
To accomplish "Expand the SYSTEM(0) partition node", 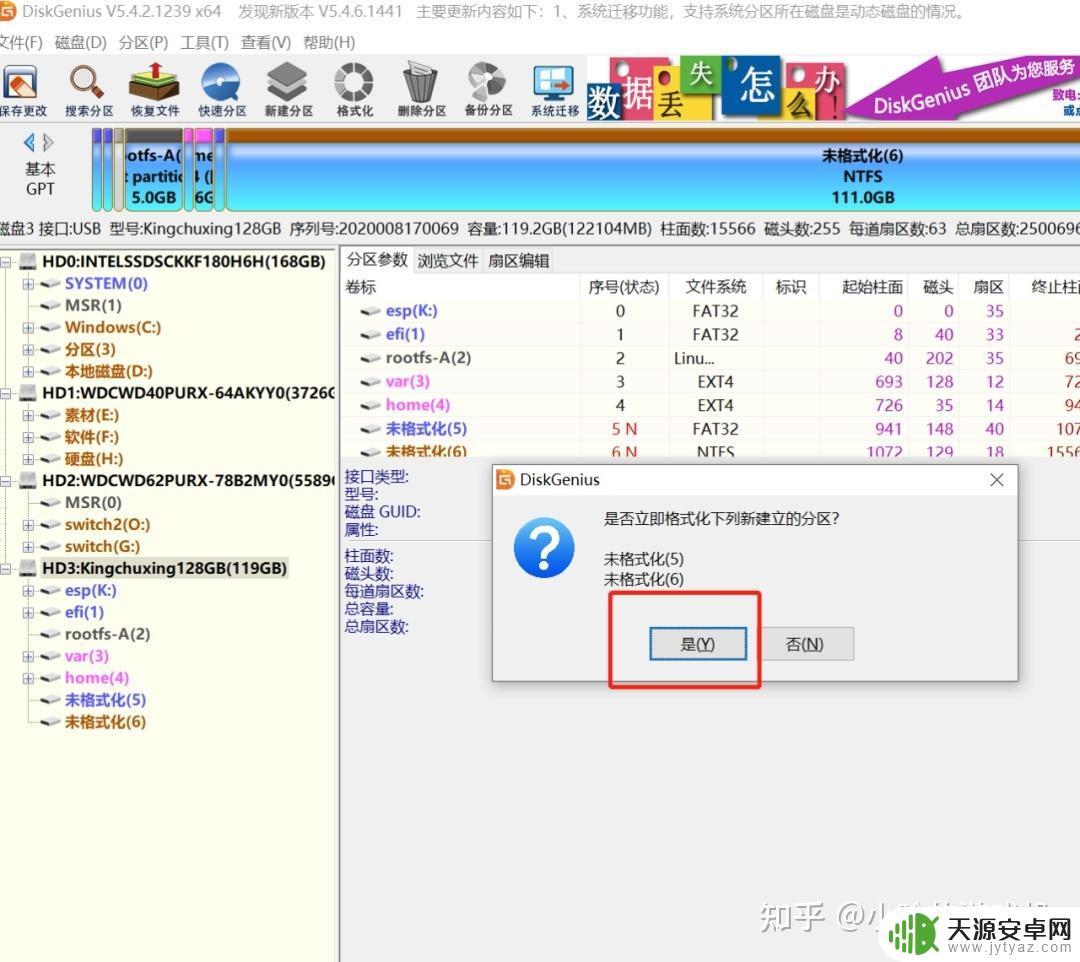I will click(x=28, y=284).
